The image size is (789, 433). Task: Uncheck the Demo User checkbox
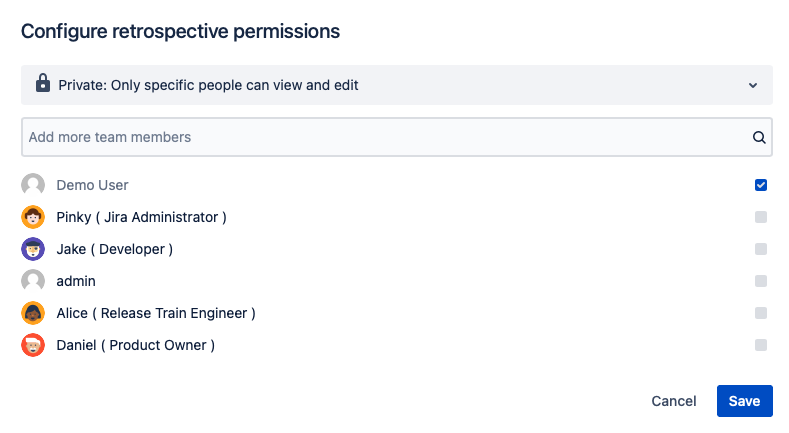click(x=761, y=185)
